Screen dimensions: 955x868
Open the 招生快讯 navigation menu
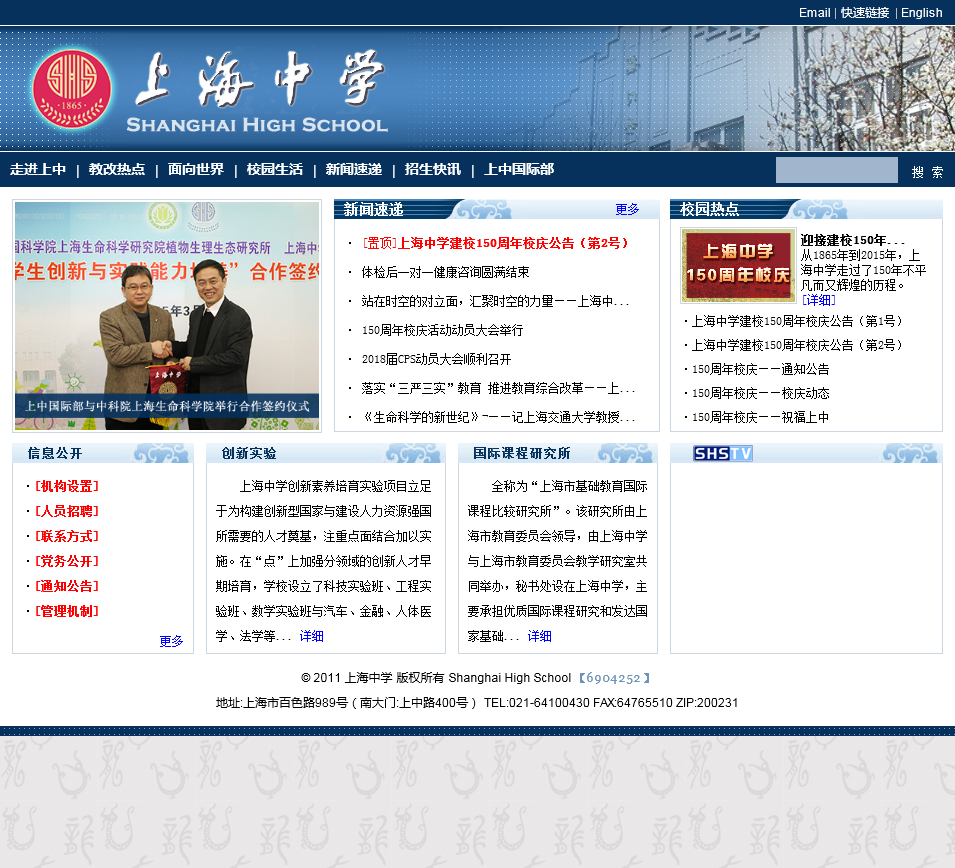click(x=433, y=169)
